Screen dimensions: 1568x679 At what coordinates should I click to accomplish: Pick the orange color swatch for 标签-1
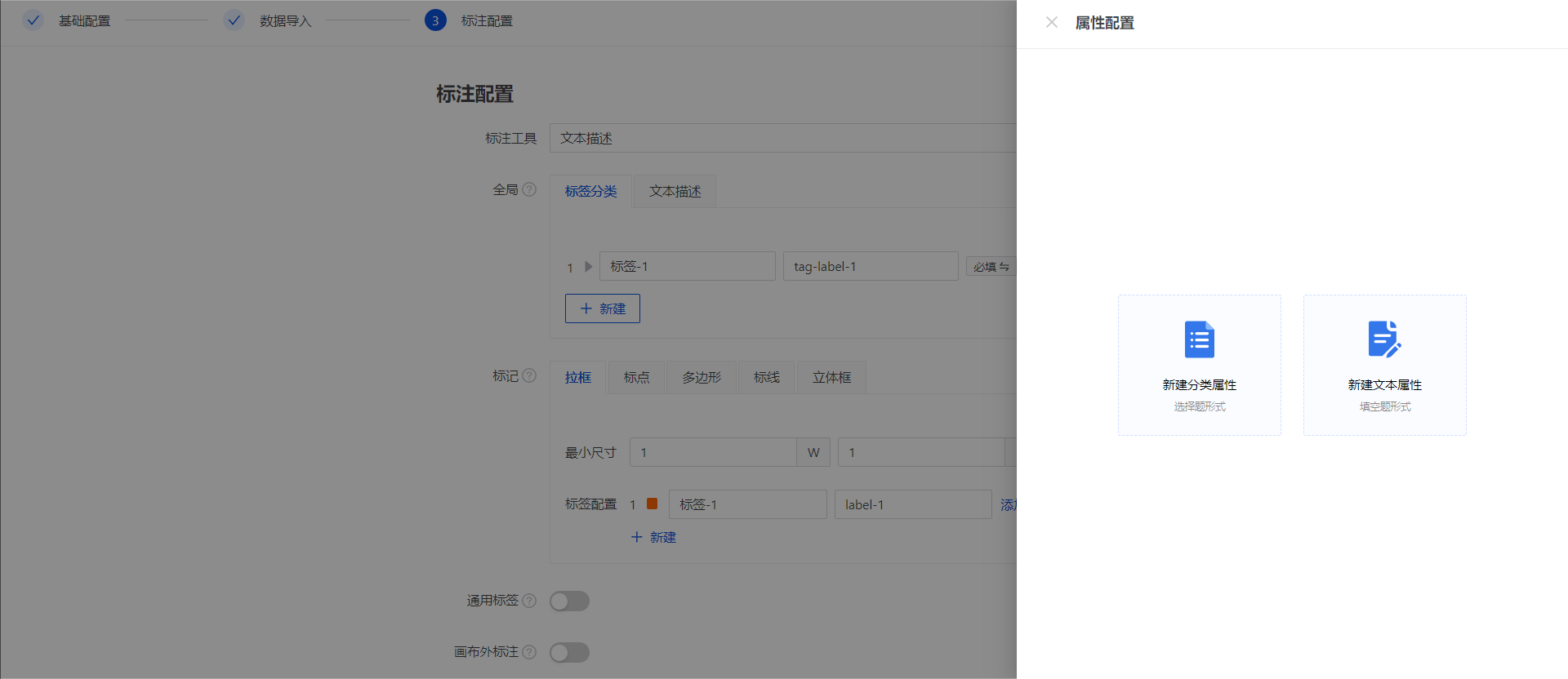coord(653,504)
